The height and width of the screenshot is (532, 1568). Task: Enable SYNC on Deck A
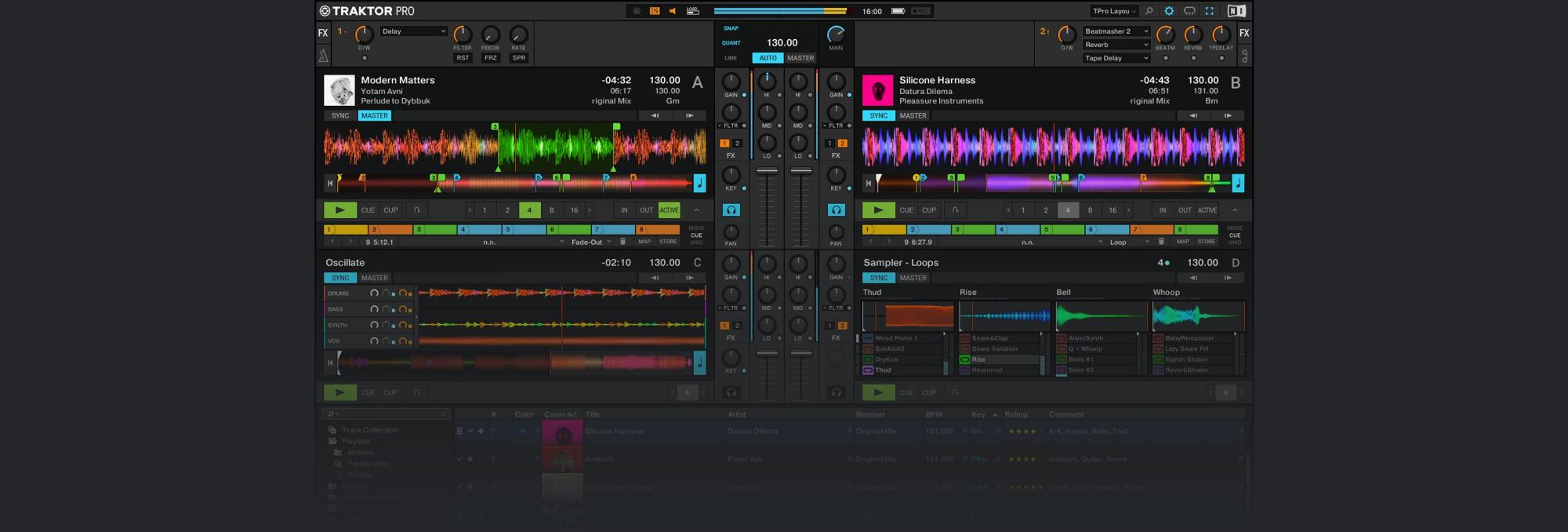tap(340, 115)
